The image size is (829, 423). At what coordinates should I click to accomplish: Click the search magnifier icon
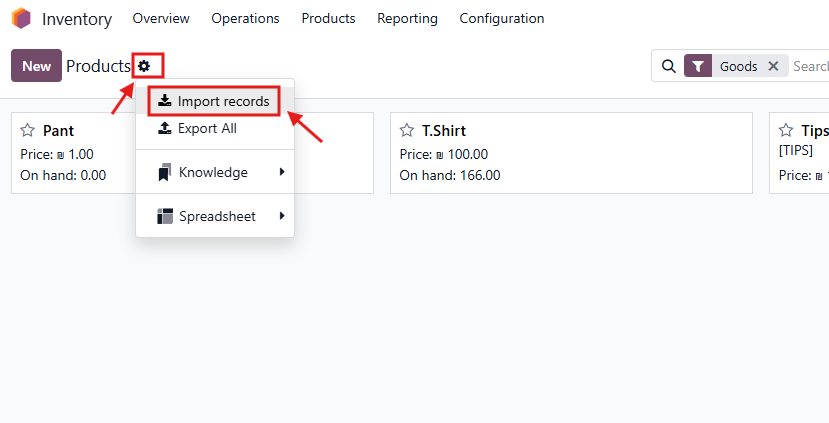[668, 66]
